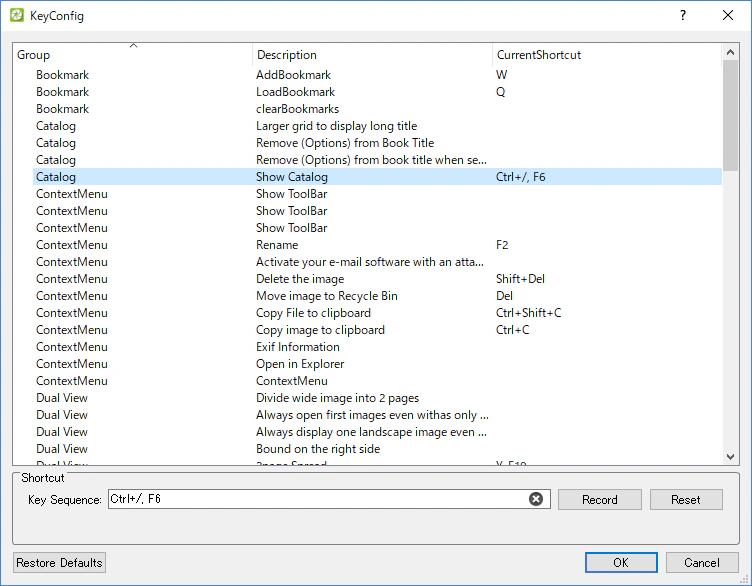The width and height of the screenshot is (752, 586).
Task: Click Restore Defaults button
Action: click(59, 563)
